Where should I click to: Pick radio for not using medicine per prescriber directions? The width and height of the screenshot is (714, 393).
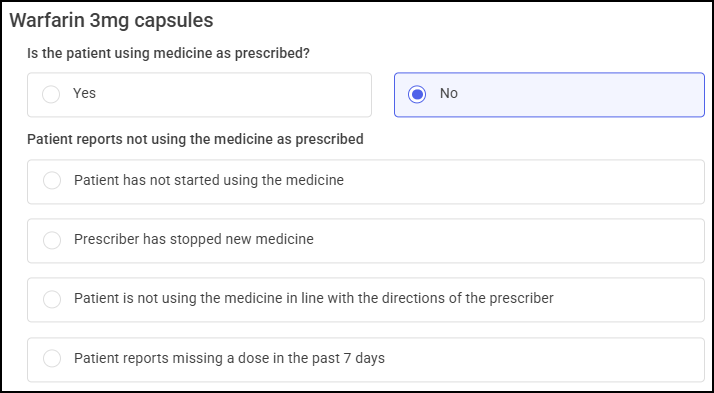52,299
